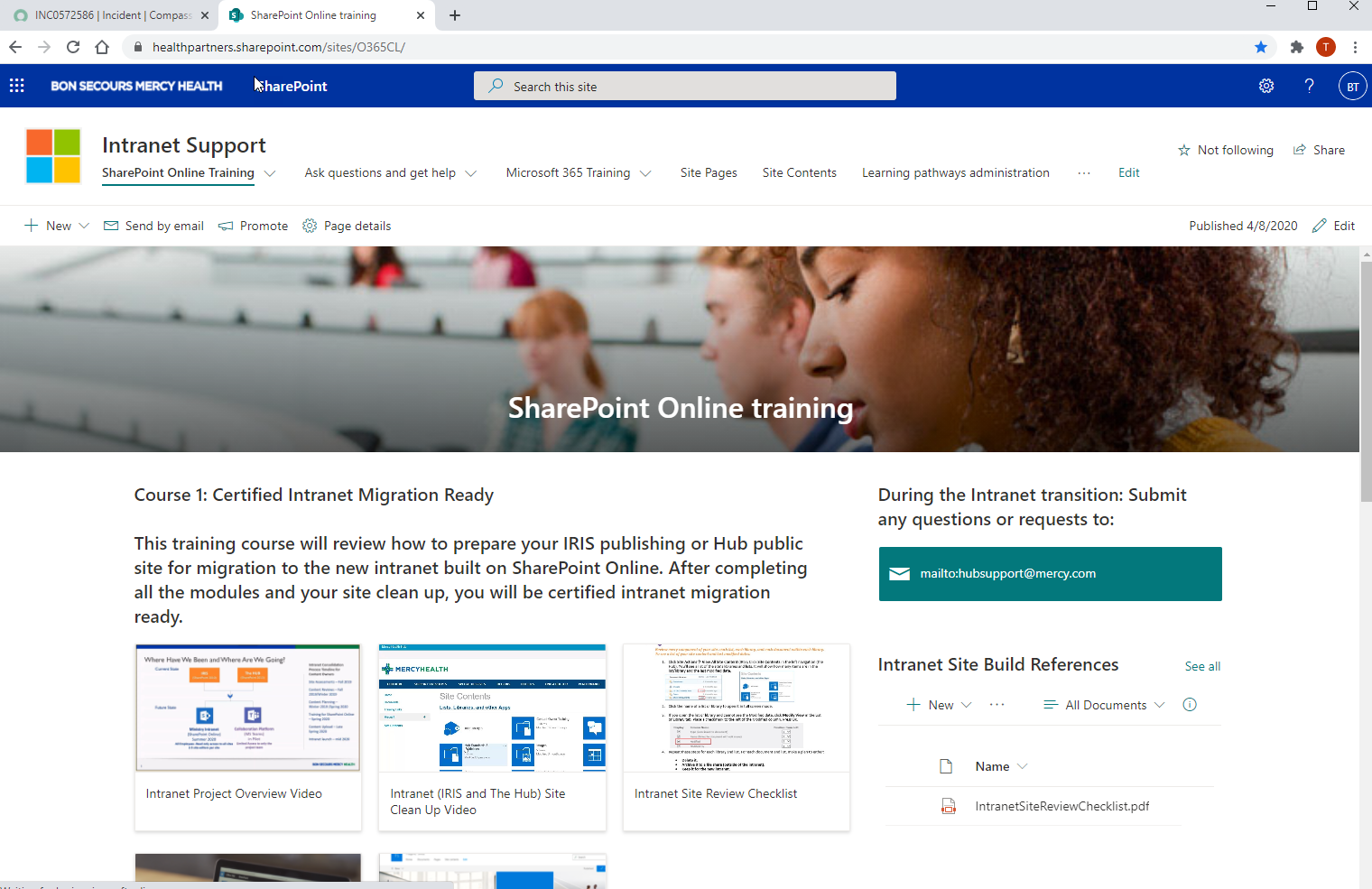Click the page vertical scrollbar
The height and width of the screenshot is (889, 1372).
1366,381
